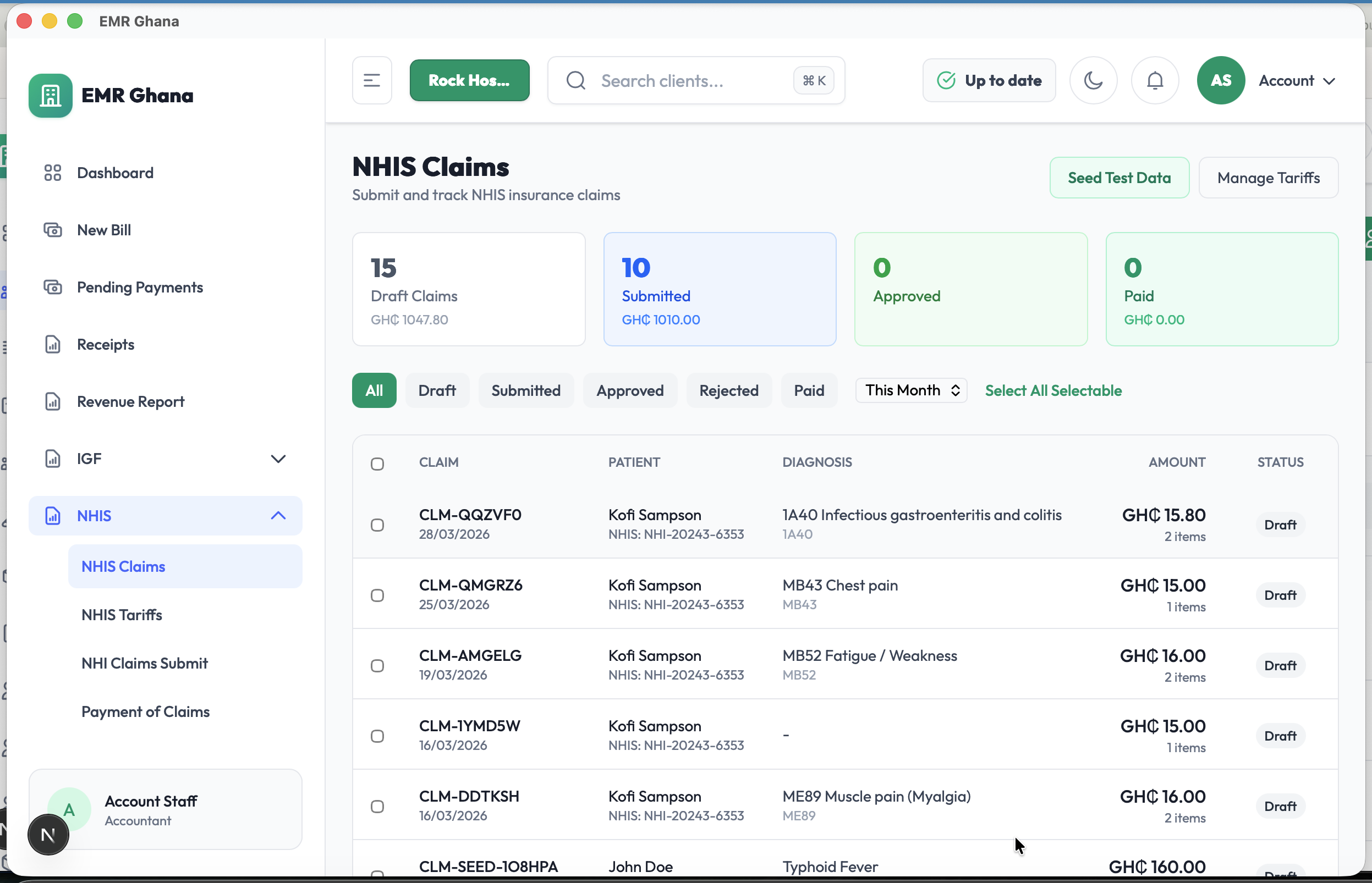Screen dimensions: 1372x883
Task: Click the EMR Ghana building logo icon
Action: pos(50,95)
